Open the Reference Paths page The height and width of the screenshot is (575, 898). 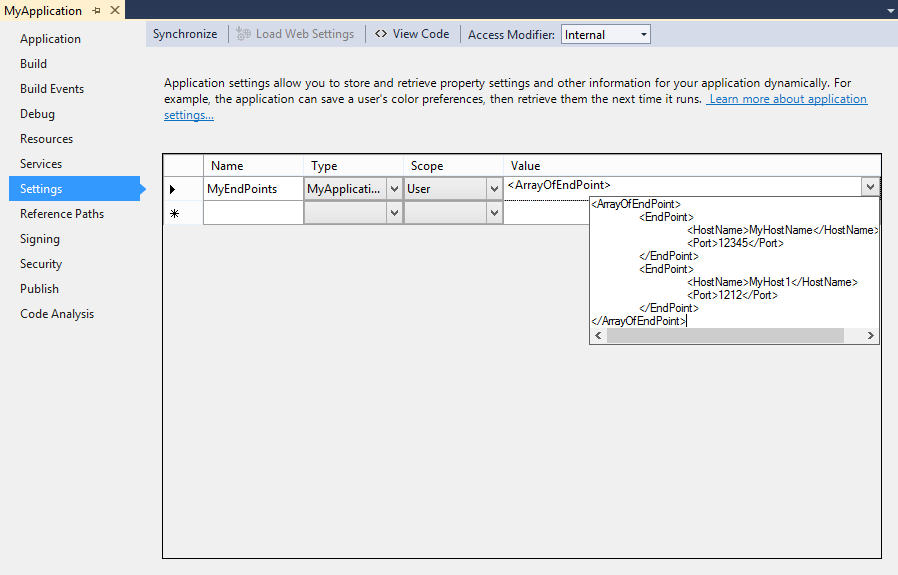[62, 214]
